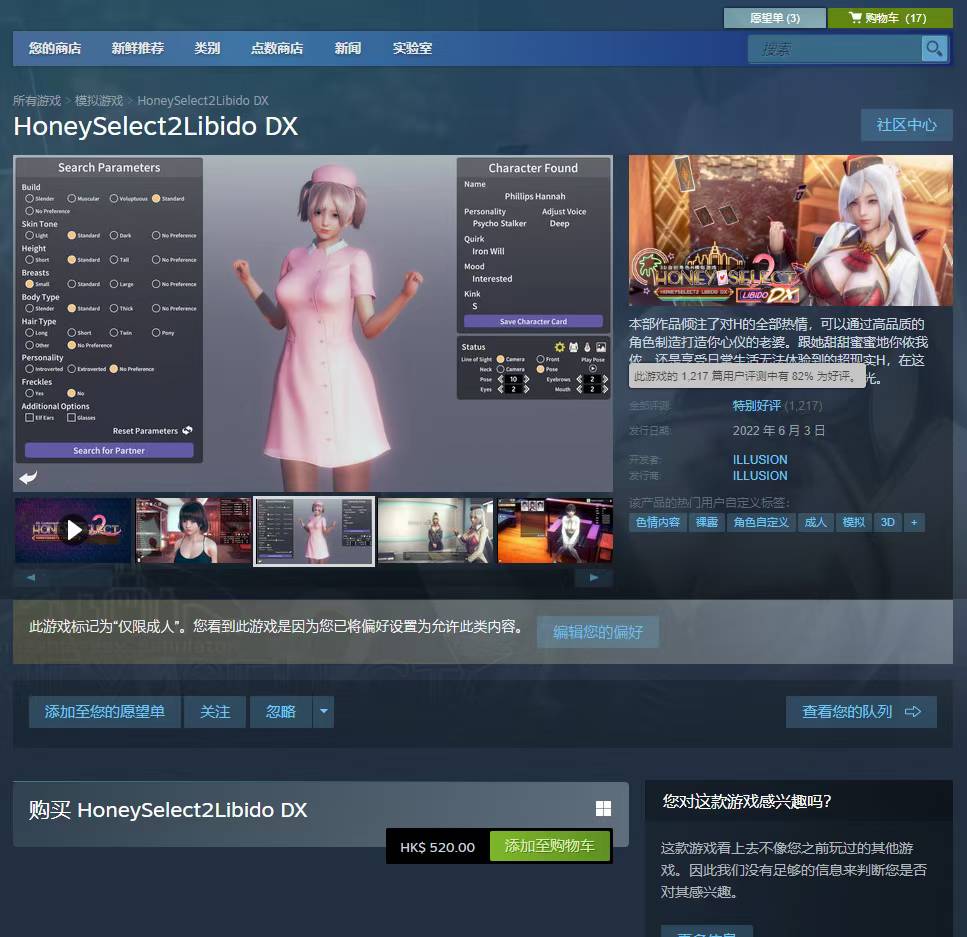Click the 关注 follow button
Image resolution: width=967 pixels, height=937 pixels.
pyautogui.click(x=215, y=712)
